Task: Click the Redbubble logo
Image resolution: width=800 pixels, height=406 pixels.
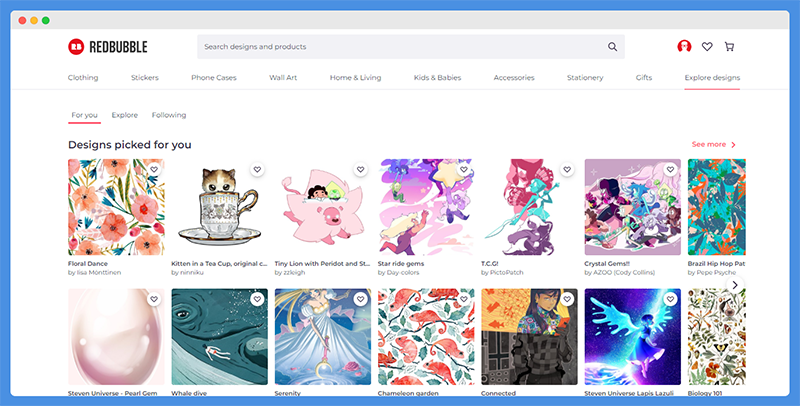Action: [x=108, y=47]
